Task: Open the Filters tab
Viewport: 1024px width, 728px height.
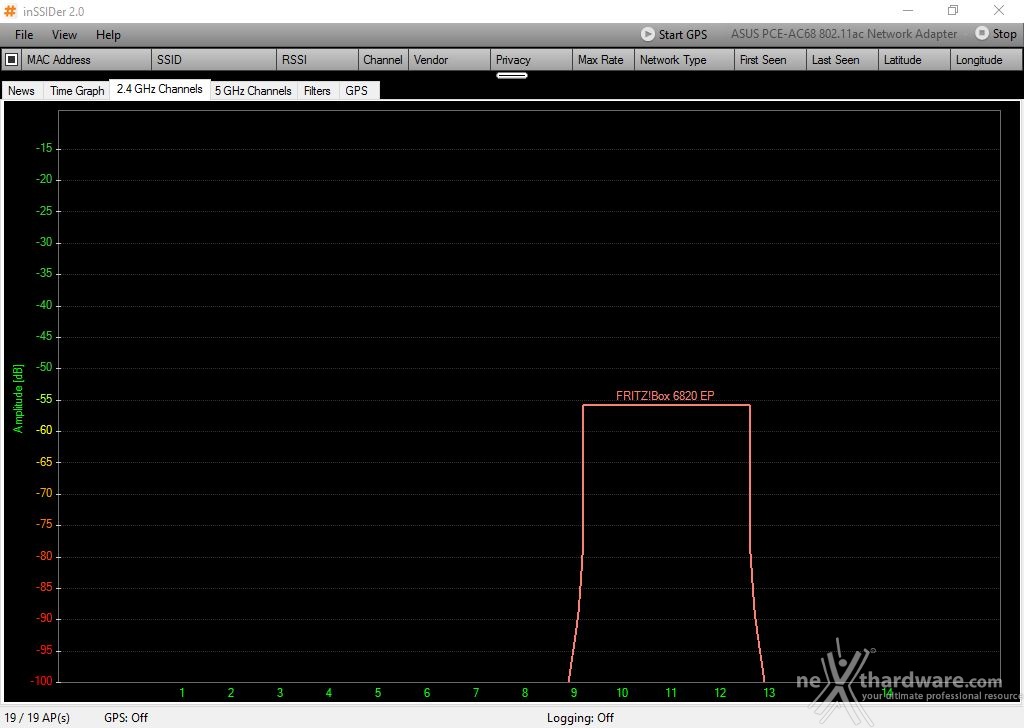Action: (317, 91)
